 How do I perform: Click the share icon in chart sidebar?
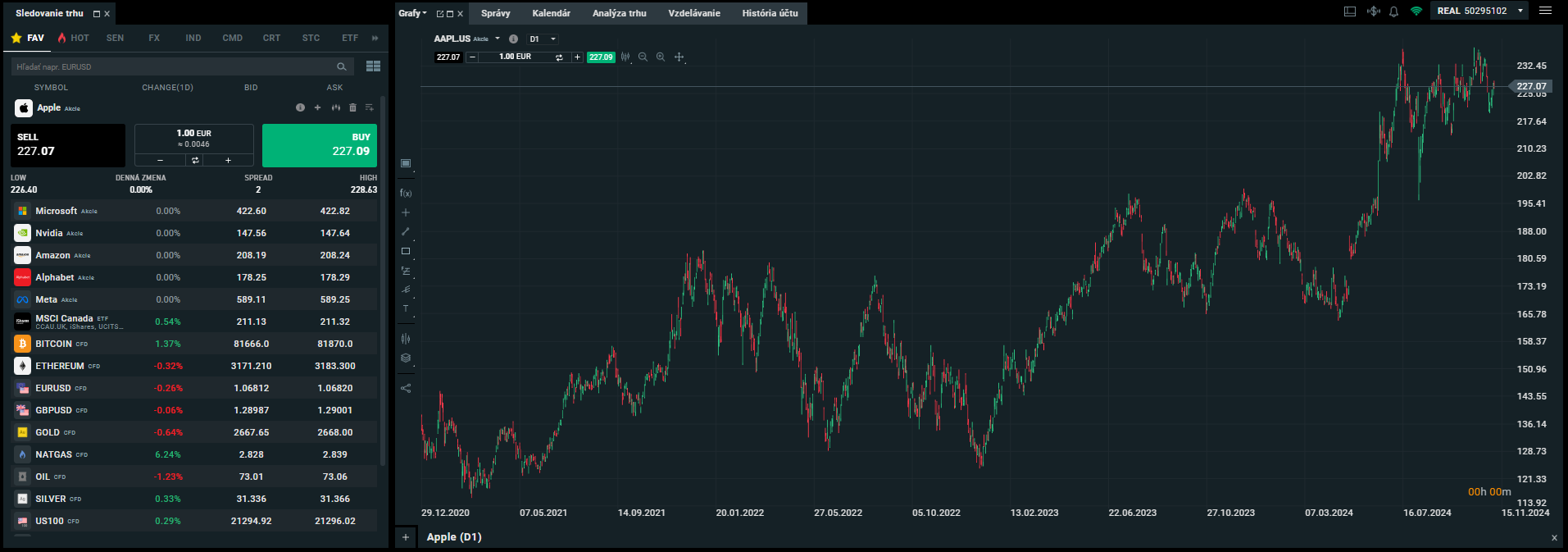point(406,388)
